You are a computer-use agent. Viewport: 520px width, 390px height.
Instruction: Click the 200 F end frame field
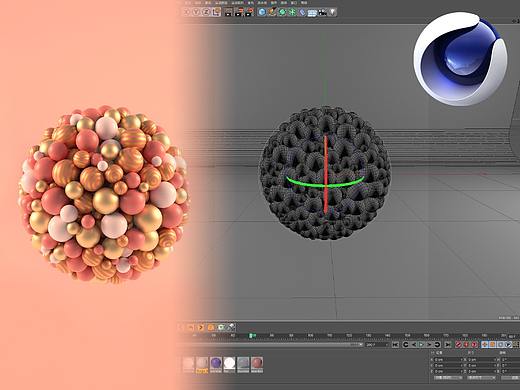[377, 345]
